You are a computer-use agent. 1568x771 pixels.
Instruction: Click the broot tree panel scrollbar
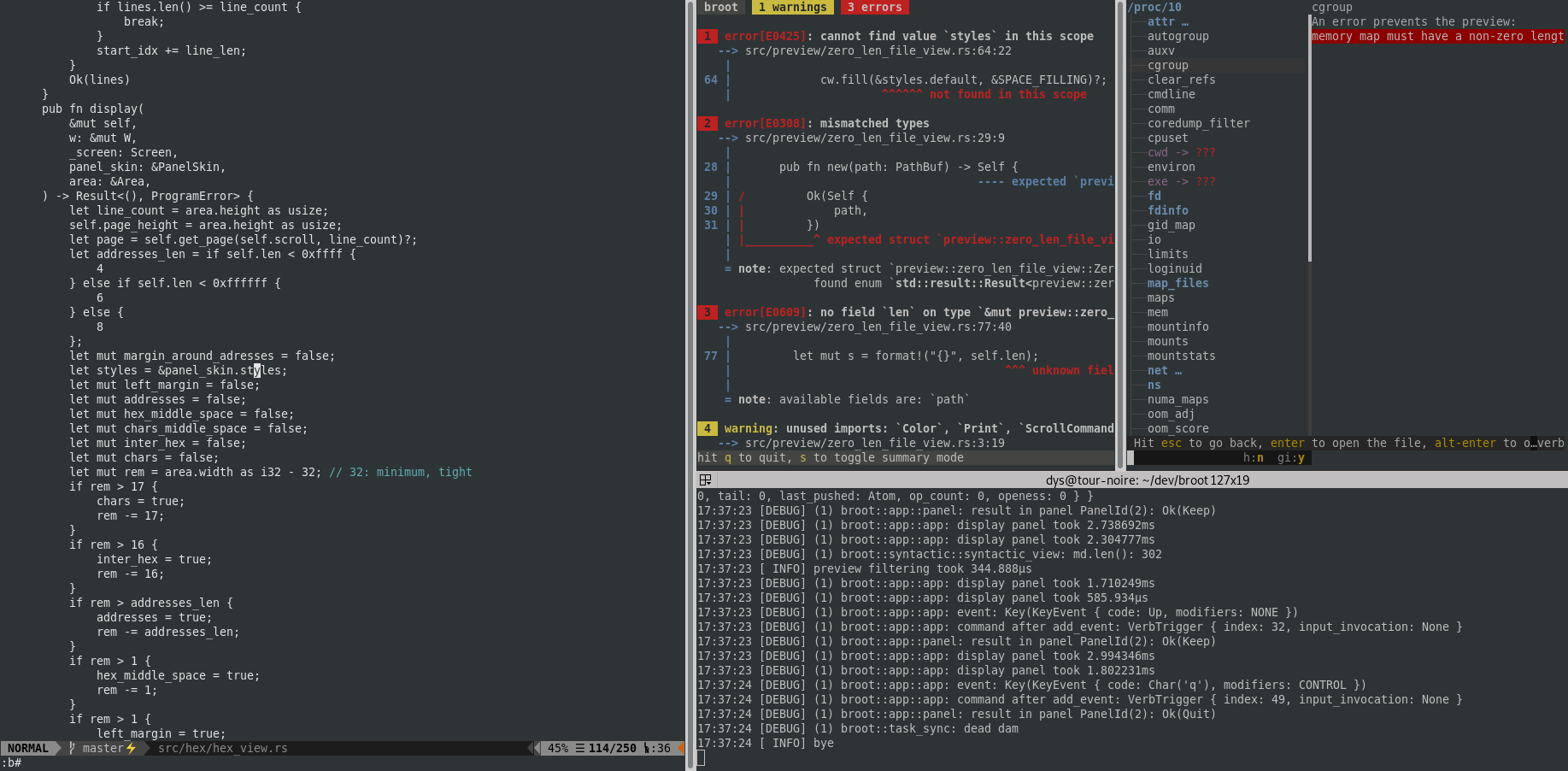click(x=1309, y=137)
